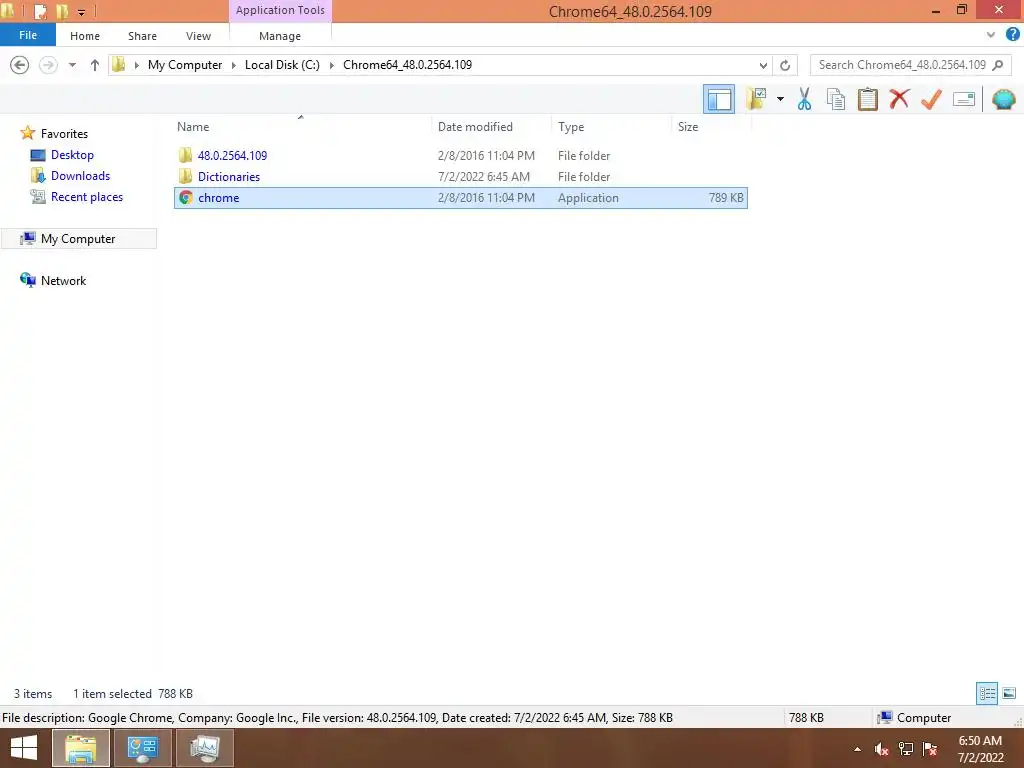Select My Computer in the navigation pane
The image size is (1024, 768).
[78, 238]
